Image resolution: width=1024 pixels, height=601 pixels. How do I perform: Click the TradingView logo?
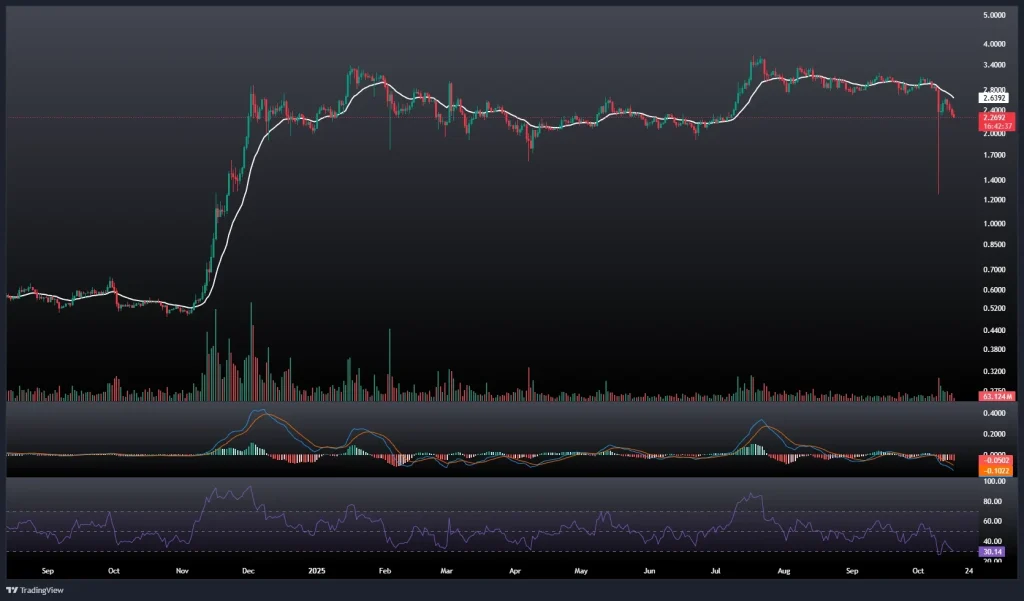(36, 588)
